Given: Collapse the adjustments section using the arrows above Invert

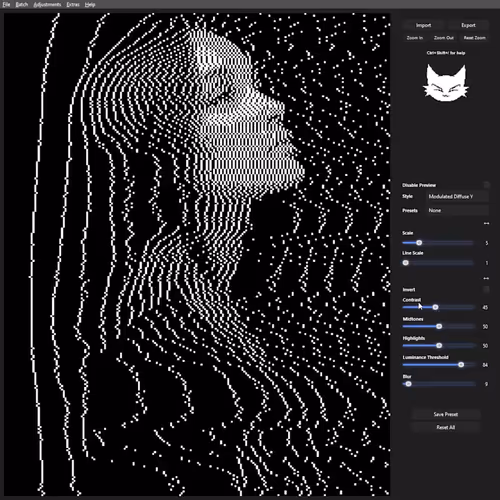Looking at the screenshot, I should coord(486,278).
